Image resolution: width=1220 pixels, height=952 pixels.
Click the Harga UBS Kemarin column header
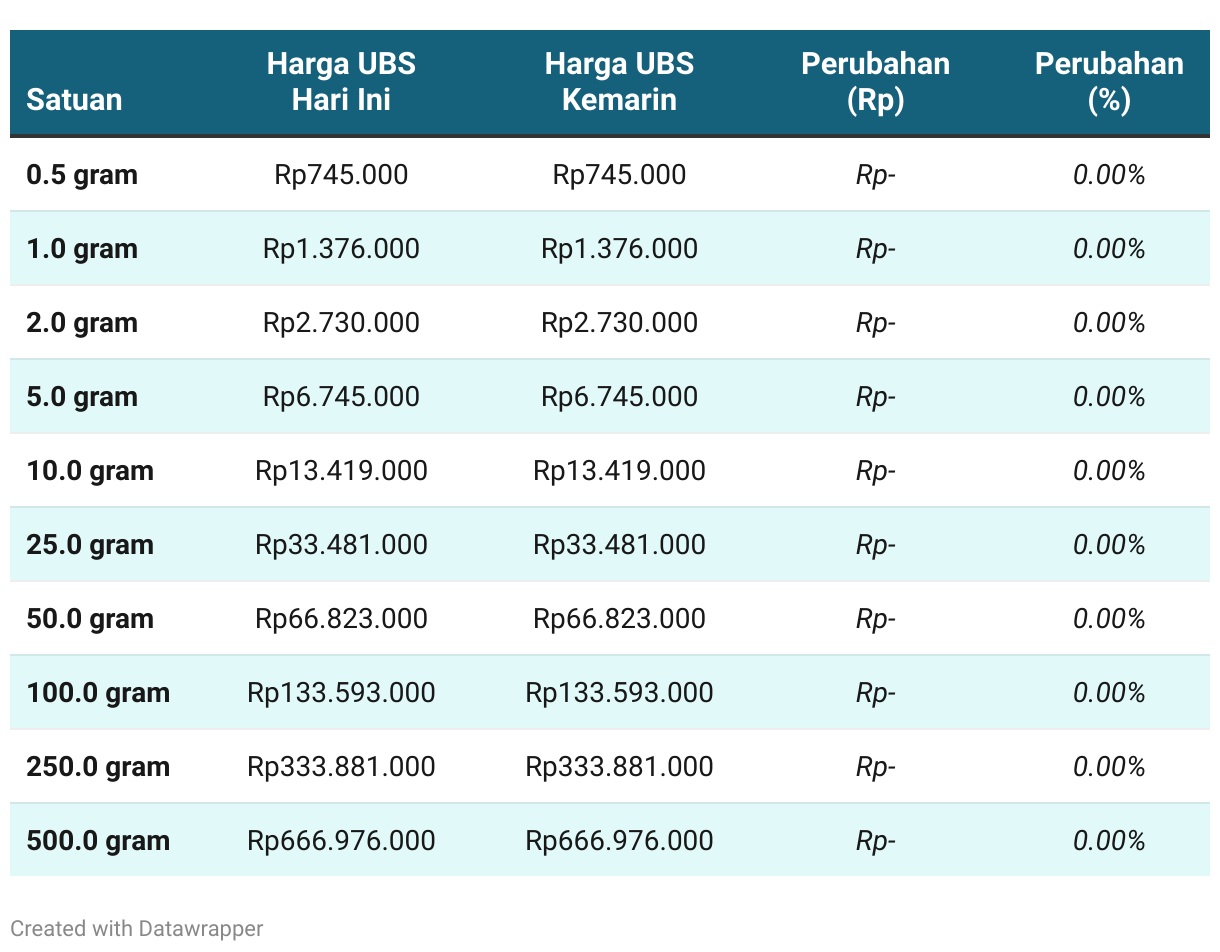pyautogui.click(x=619, y=82)
